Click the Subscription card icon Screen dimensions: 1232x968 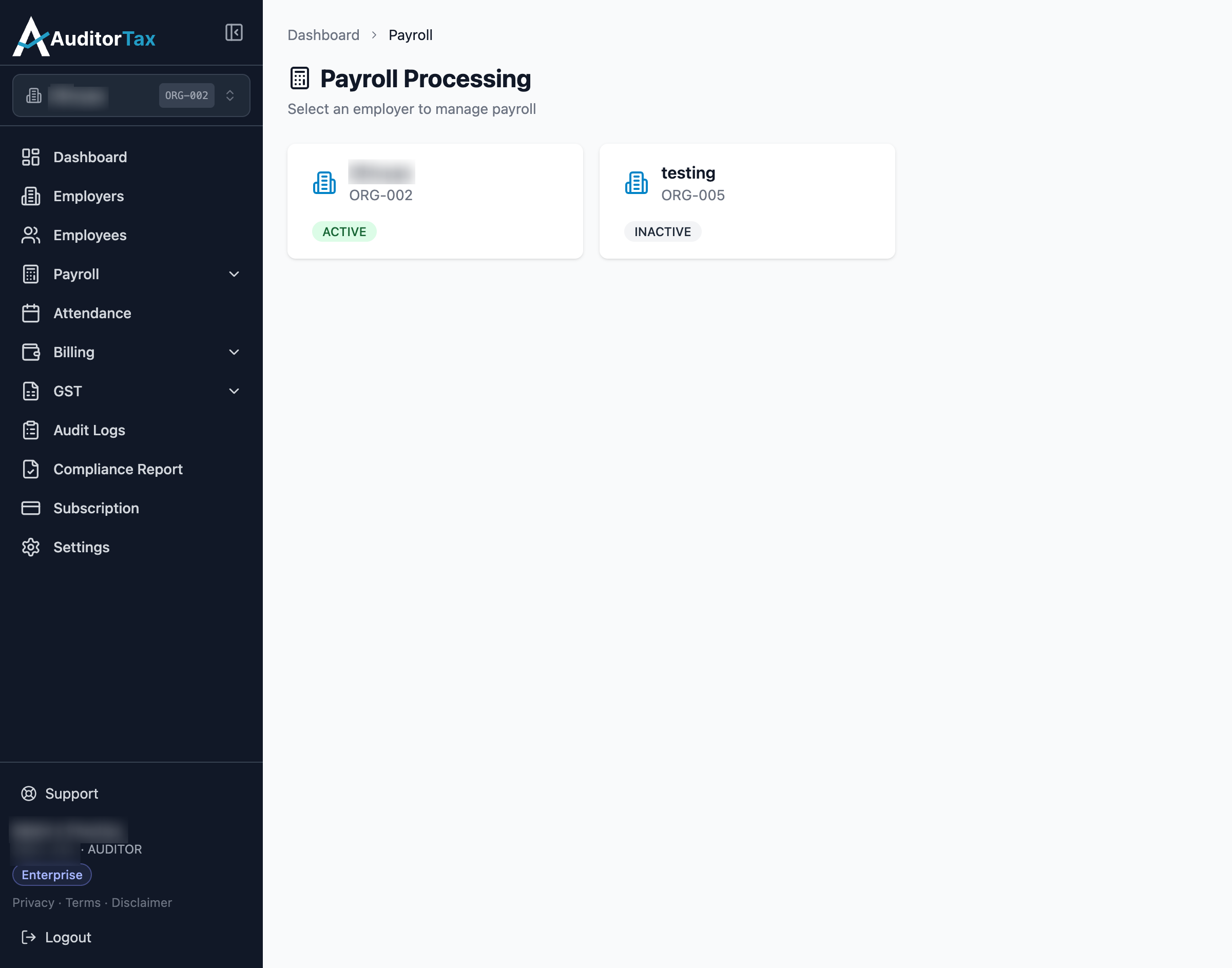coord(31,508)
